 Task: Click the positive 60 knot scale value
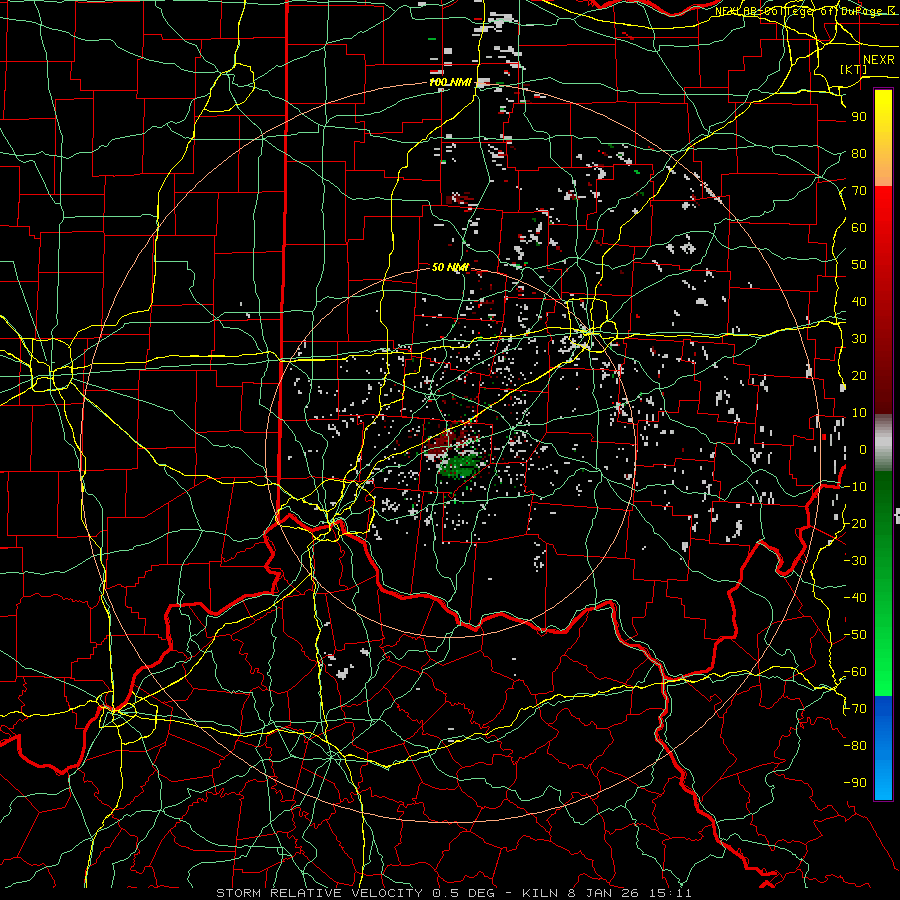[x=859, y=227]
